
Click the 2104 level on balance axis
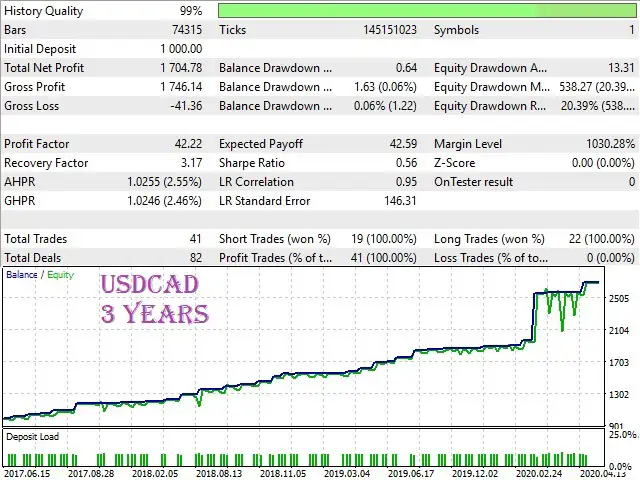coord(621,331)
